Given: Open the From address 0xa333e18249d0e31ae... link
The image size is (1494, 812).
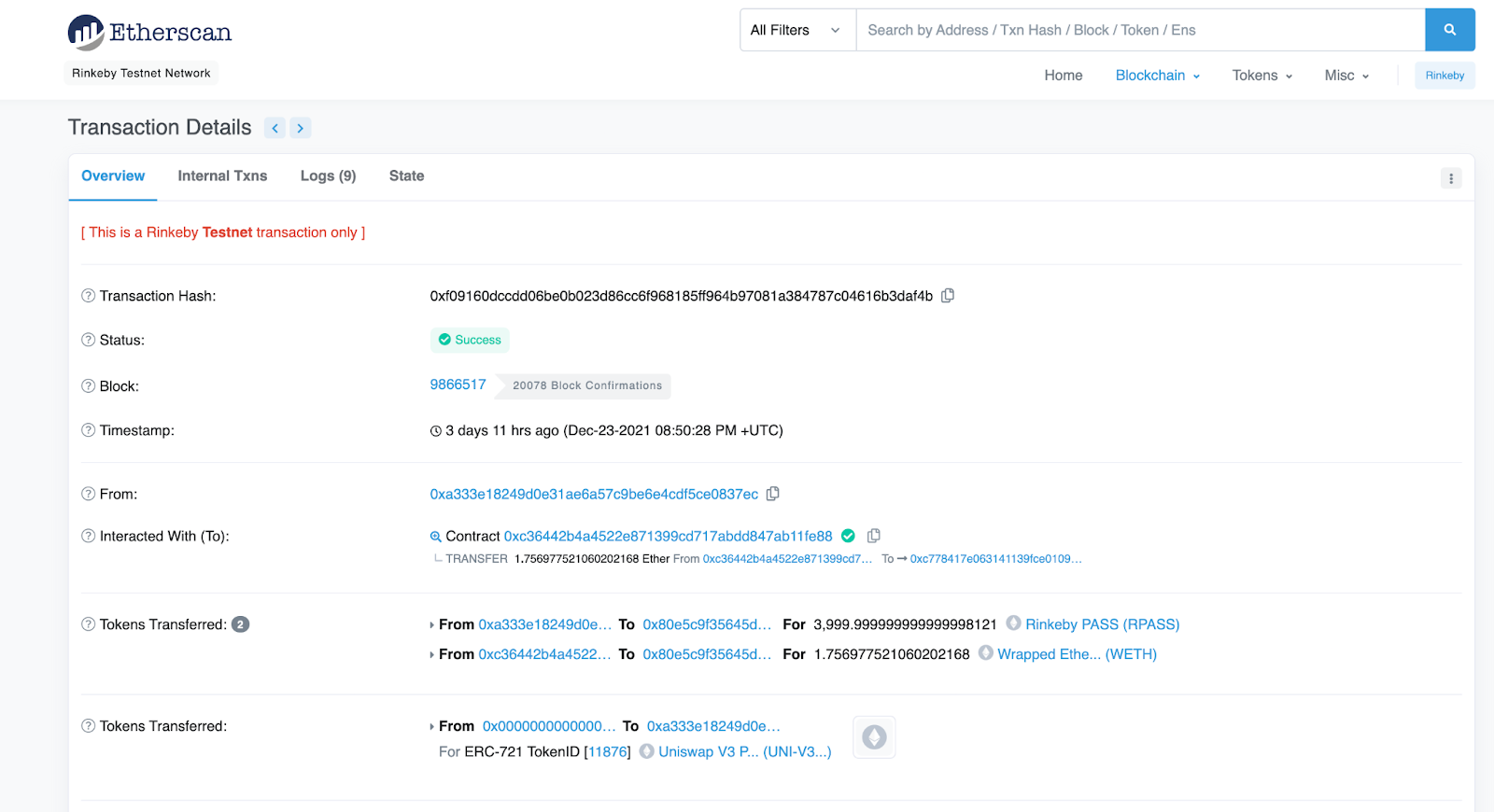Looking at the screenshot, I should (x=594, y=494).
